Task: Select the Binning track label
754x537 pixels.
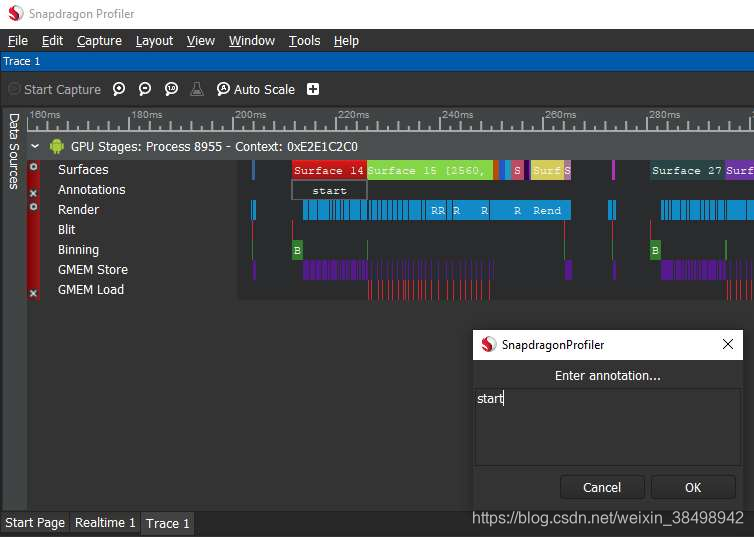Action: 78,250
